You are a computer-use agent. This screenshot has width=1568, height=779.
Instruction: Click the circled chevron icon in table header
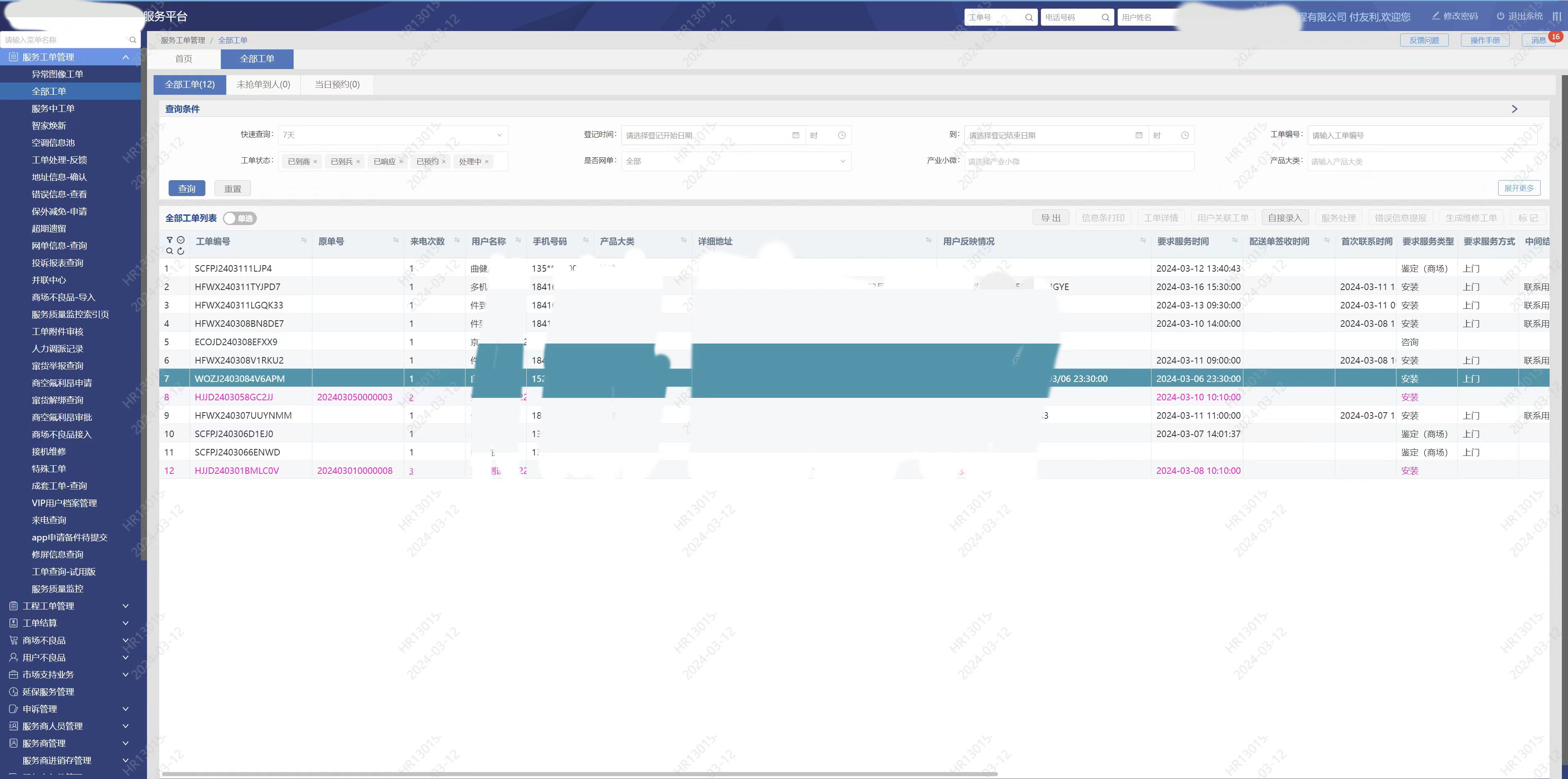(x=181, y=240)
